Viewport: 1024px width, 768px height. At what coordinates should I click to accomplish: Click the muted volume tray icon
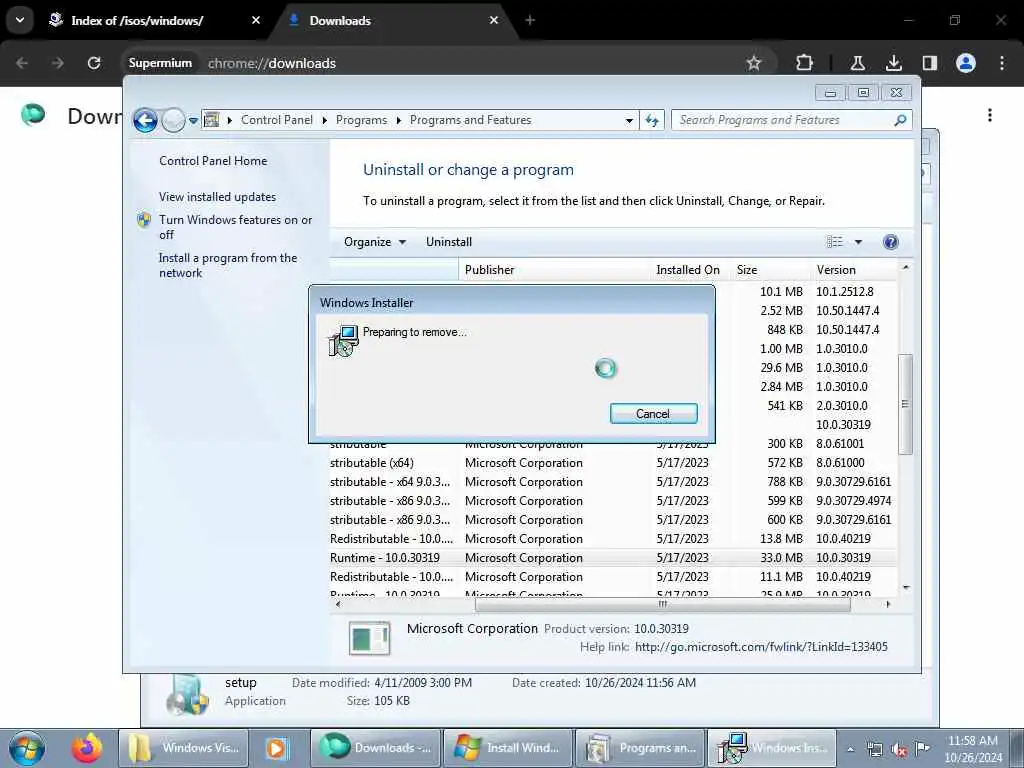(899, 750)
